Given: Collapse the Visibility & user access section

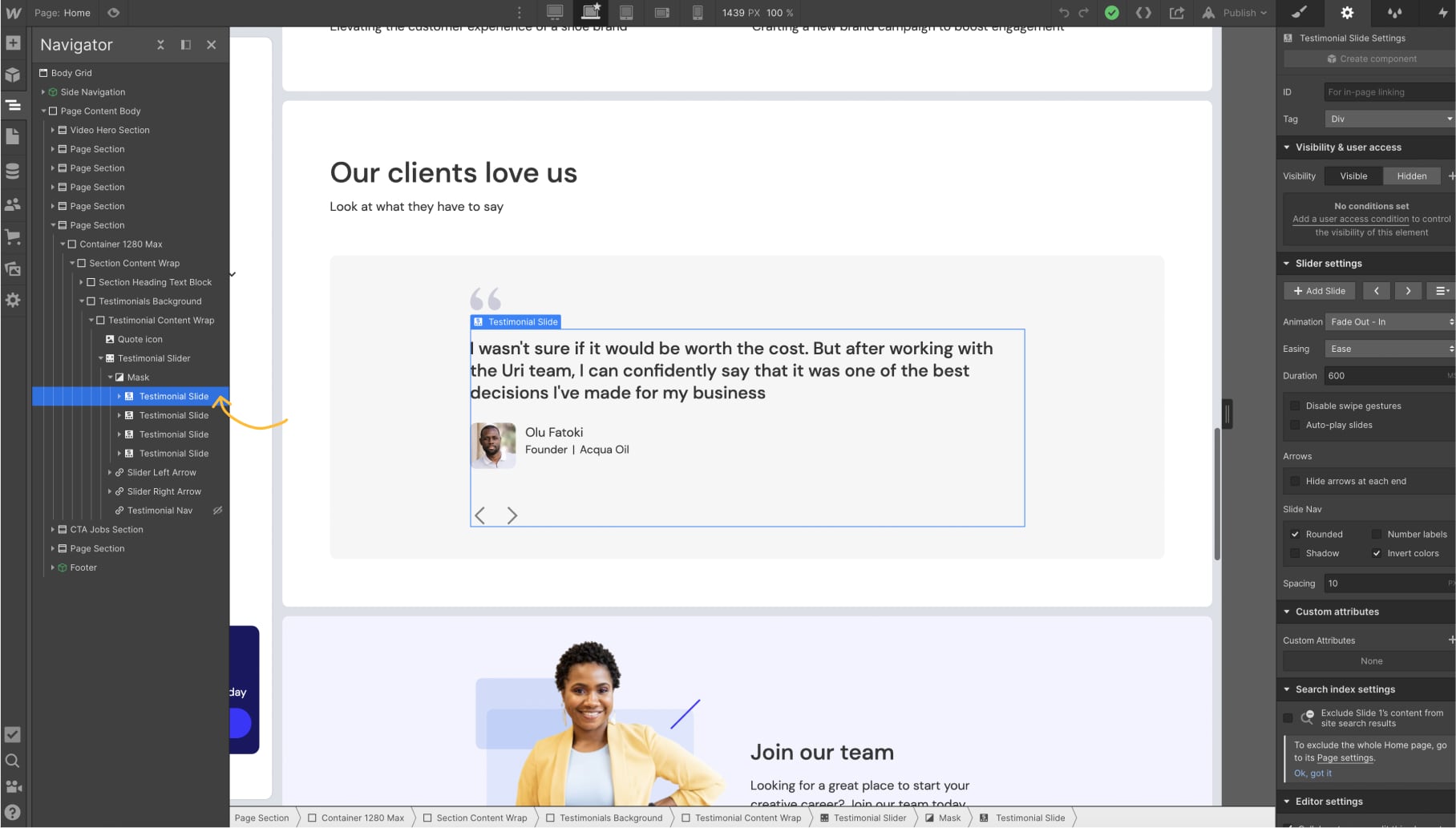Looking at the screenshot, I should click(x=1287, y=147).
